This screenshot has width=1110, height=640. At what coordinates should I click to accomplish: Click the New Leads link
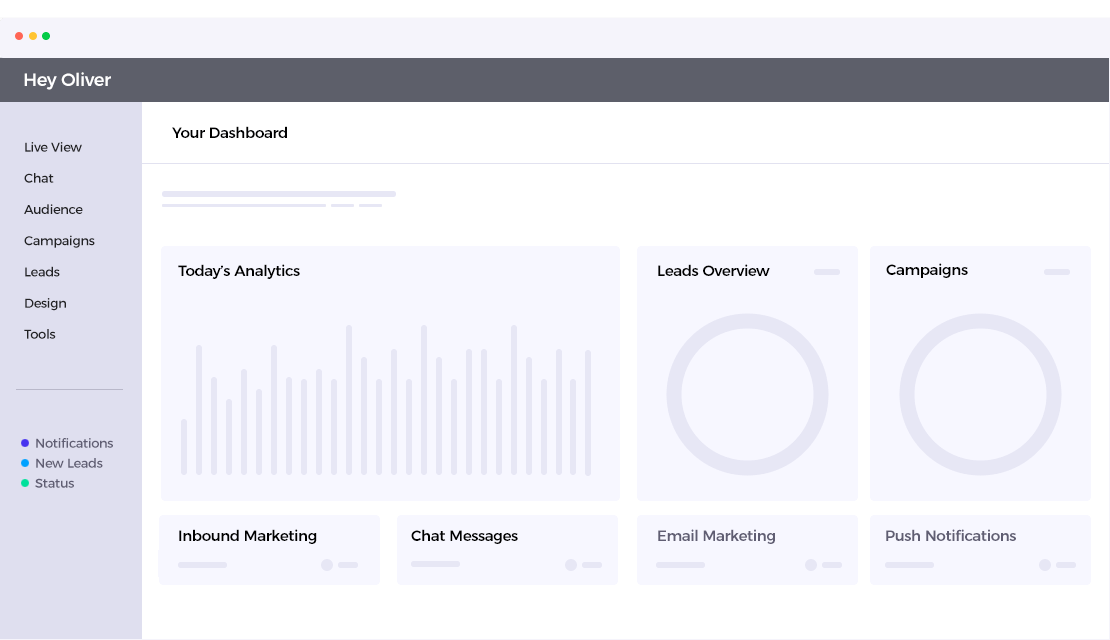69,463
